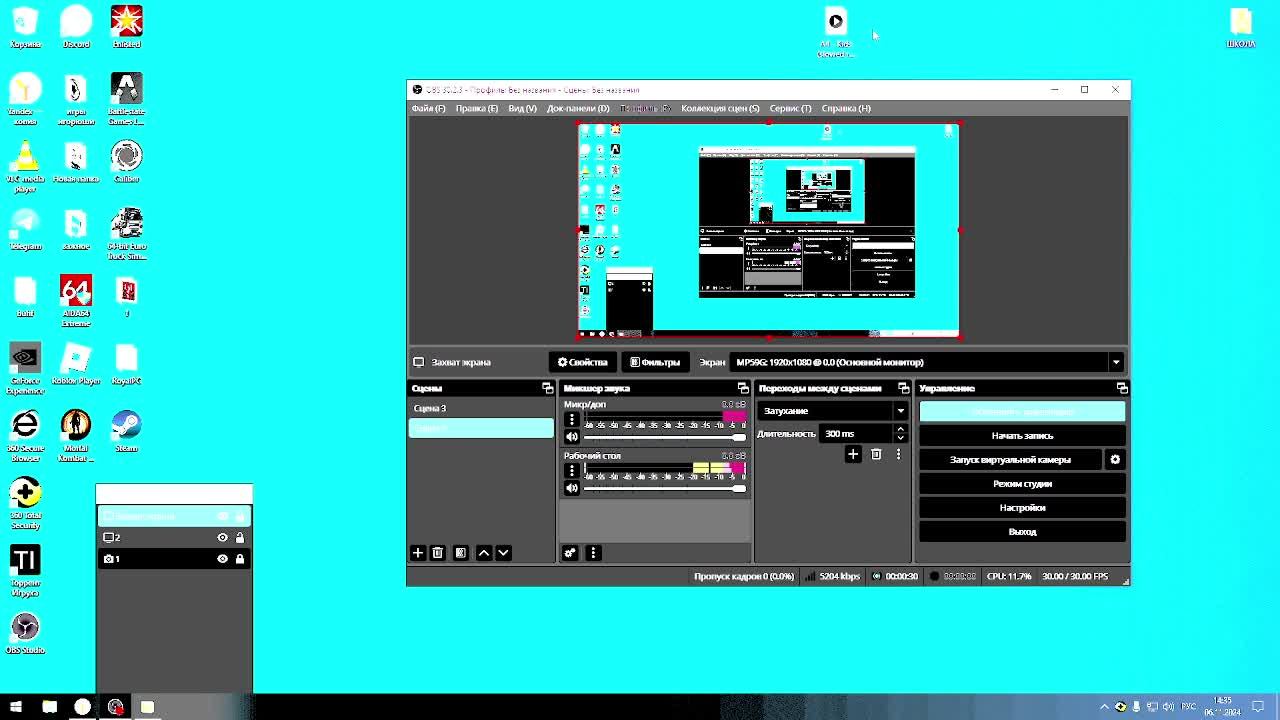Undock the Микшер звука panel

tap(743, 388)
